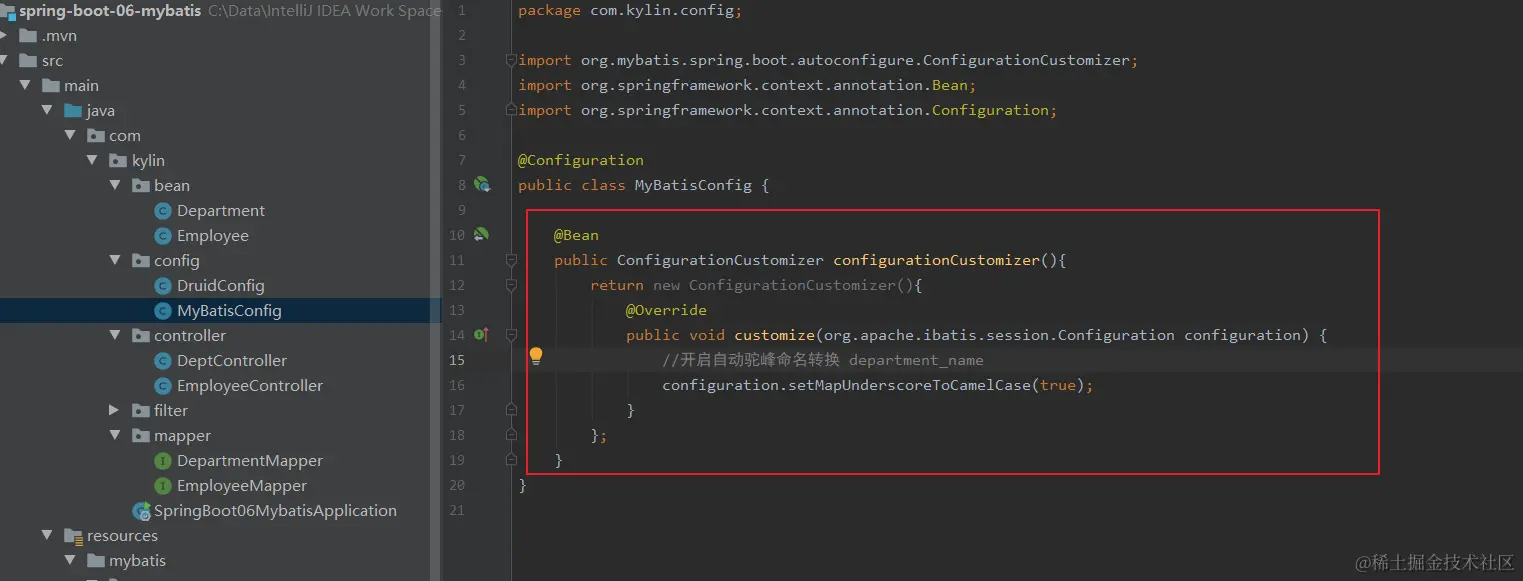Open Department class in project tree
The height and width of the screenshot is (581, 1523).
(x=221, y=210)
